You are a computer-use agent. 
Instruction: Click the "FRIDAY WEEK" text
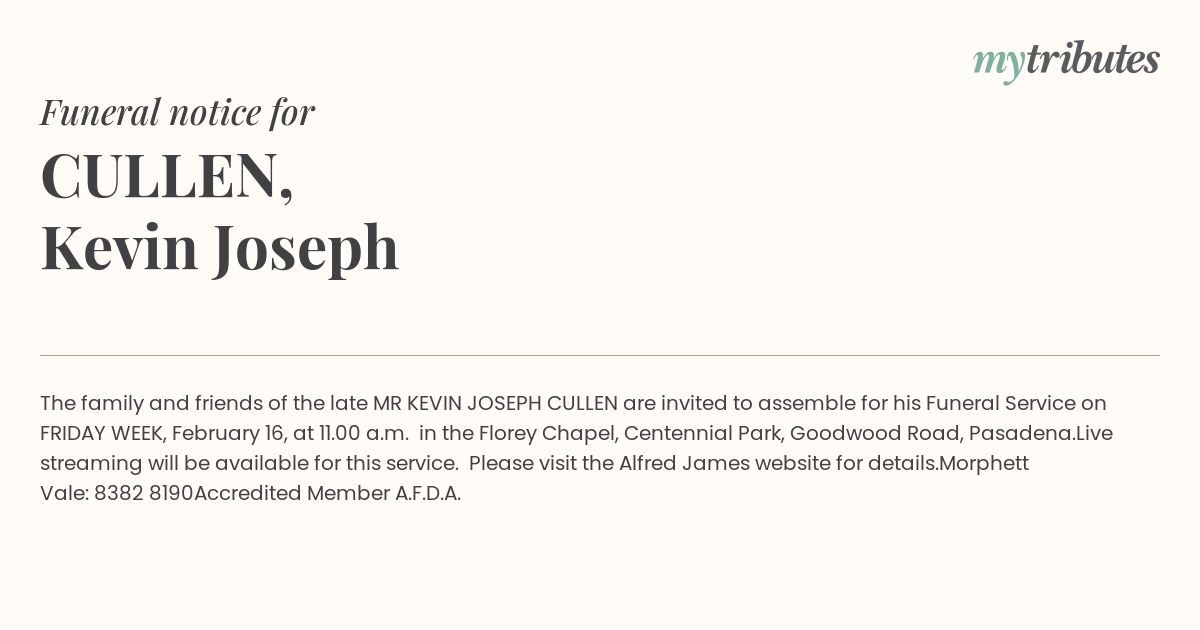point(102,434)
